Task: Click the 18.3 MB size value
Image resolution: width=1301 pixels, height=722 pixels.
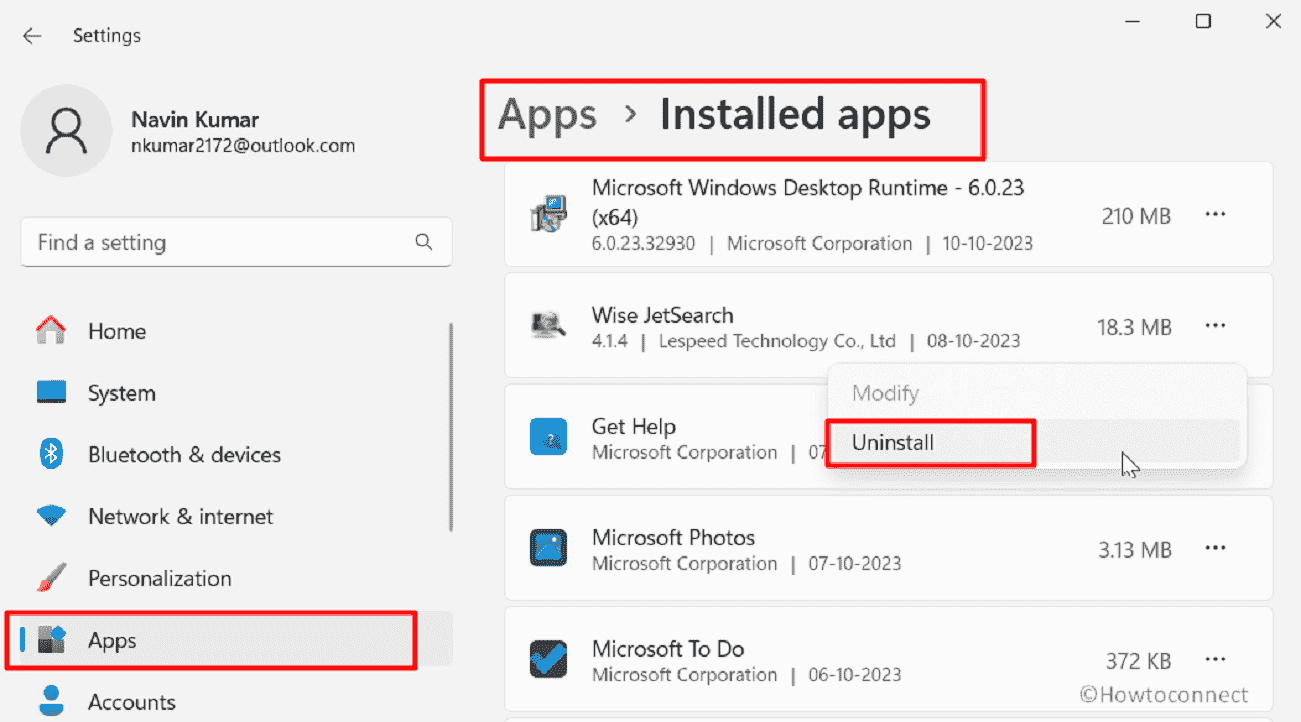Action: [1133, 327]
